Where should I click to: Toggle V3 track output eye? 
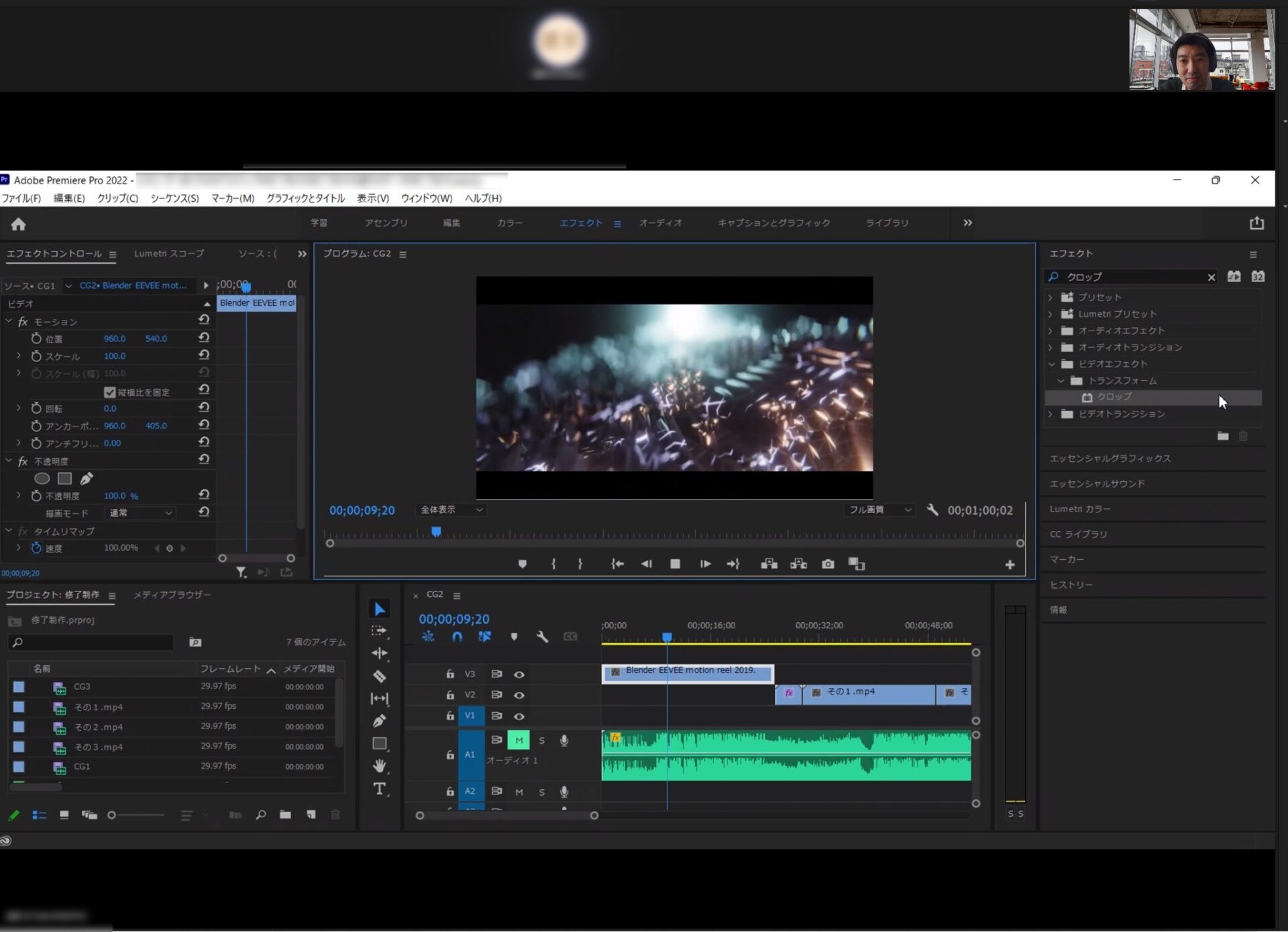(x=519, y=675)
